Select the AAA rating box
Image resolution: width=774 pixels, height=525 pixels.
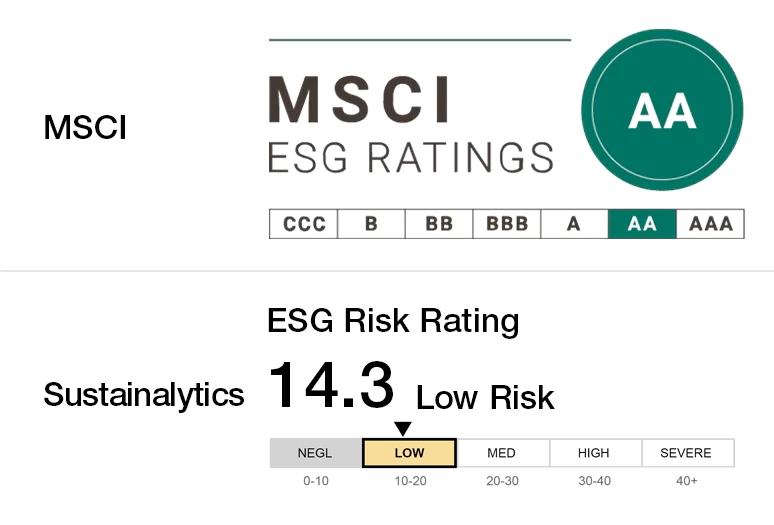[710, 224]
